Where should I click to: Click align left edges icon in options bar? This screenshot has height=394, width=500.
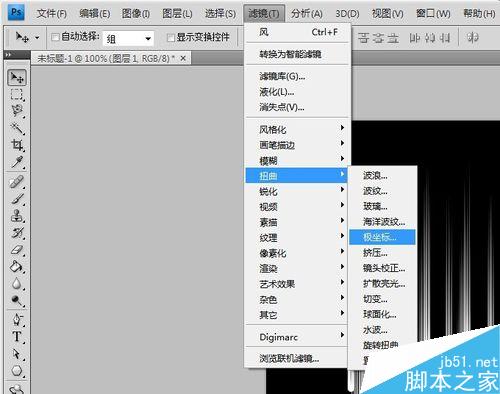(414, 38)
